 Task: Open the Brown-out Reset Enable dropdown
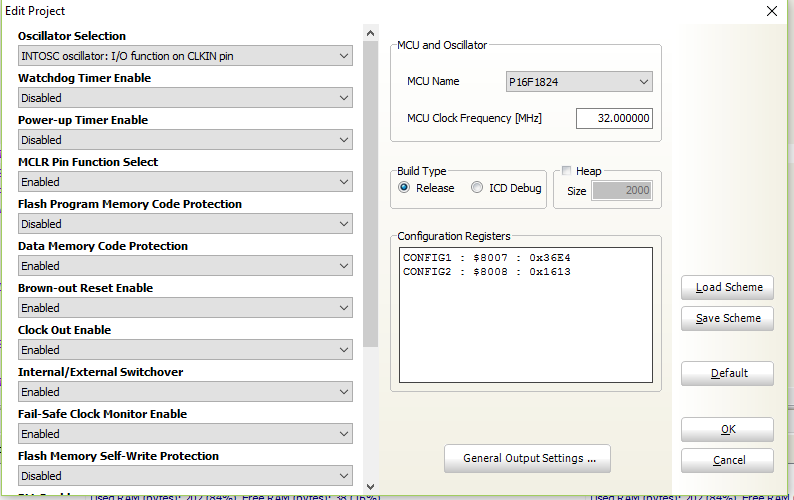(185, 308)
